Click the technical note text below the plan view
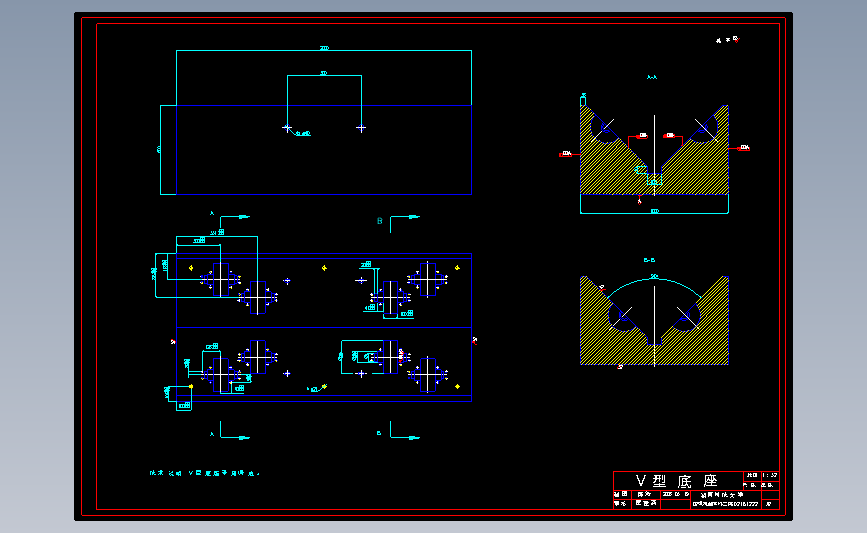 (x=205, y=473)
